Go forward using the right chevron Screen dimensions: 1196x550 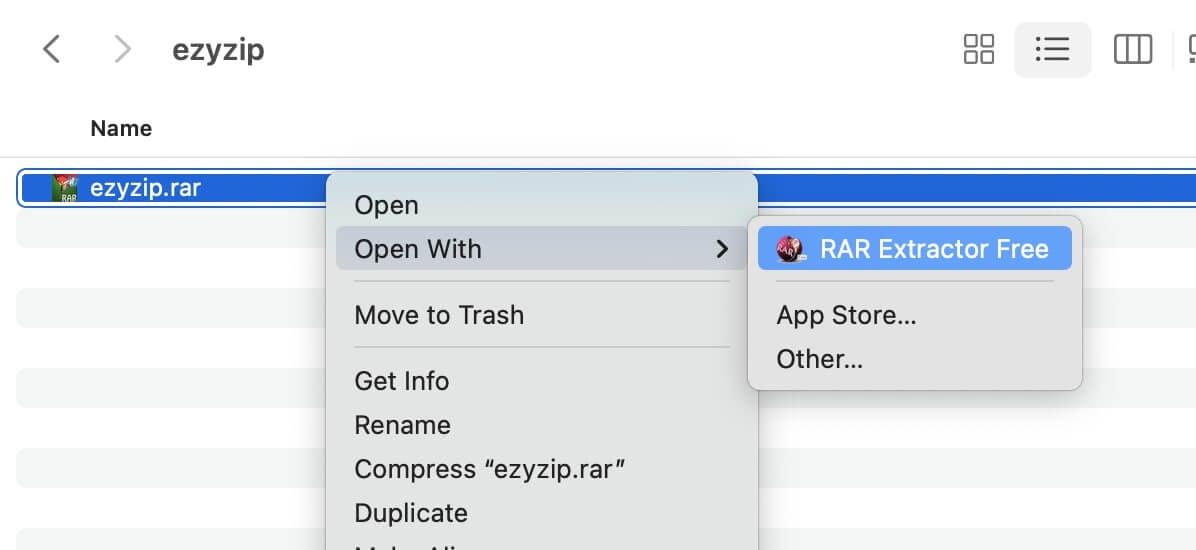[x=122, y=49]
